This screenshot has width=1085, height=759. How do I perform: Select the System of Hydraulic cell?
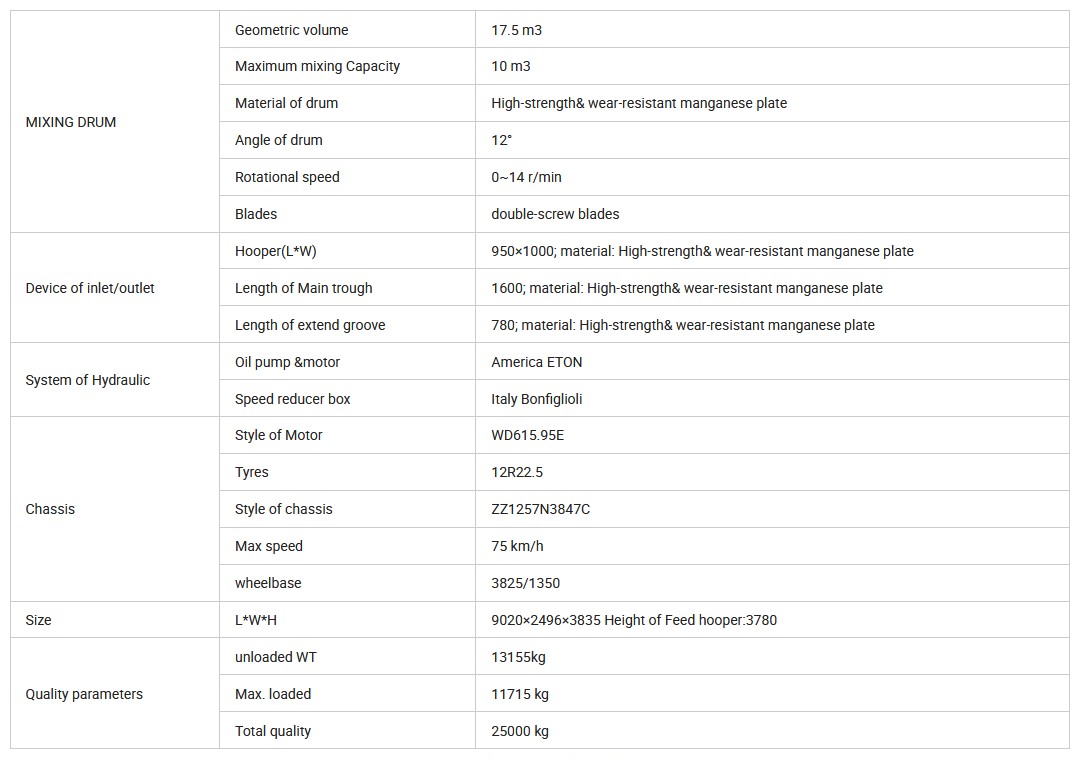(x=88, y=380)
